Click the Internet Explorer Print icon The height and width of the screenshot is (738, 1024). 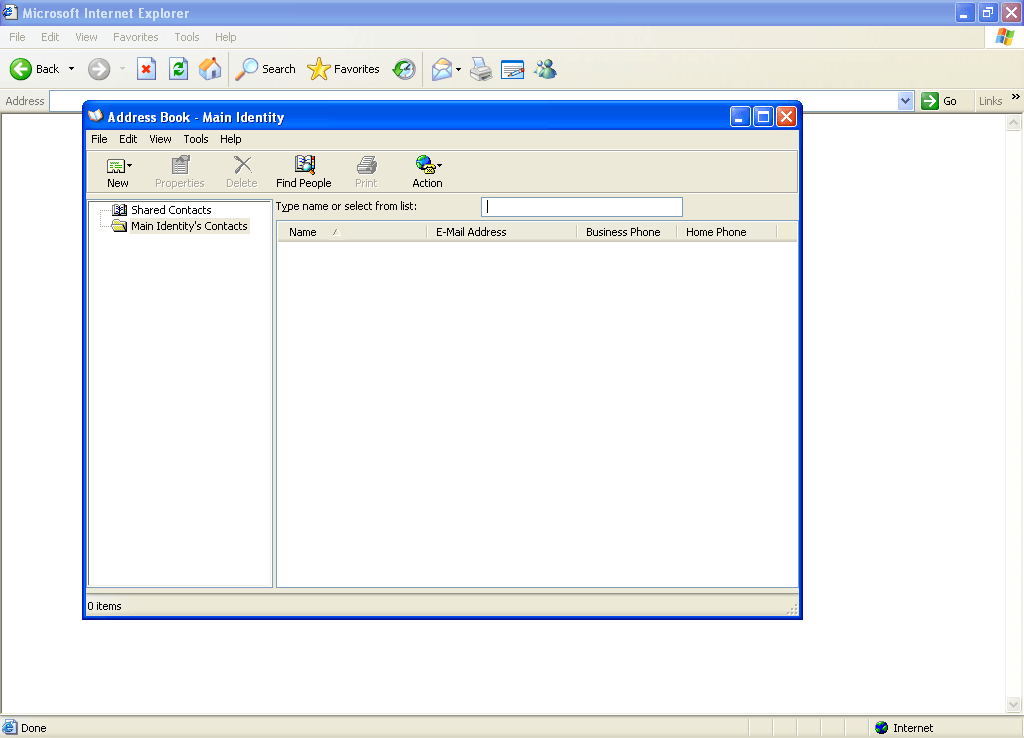pyautogui.click(x=481, y=69)
